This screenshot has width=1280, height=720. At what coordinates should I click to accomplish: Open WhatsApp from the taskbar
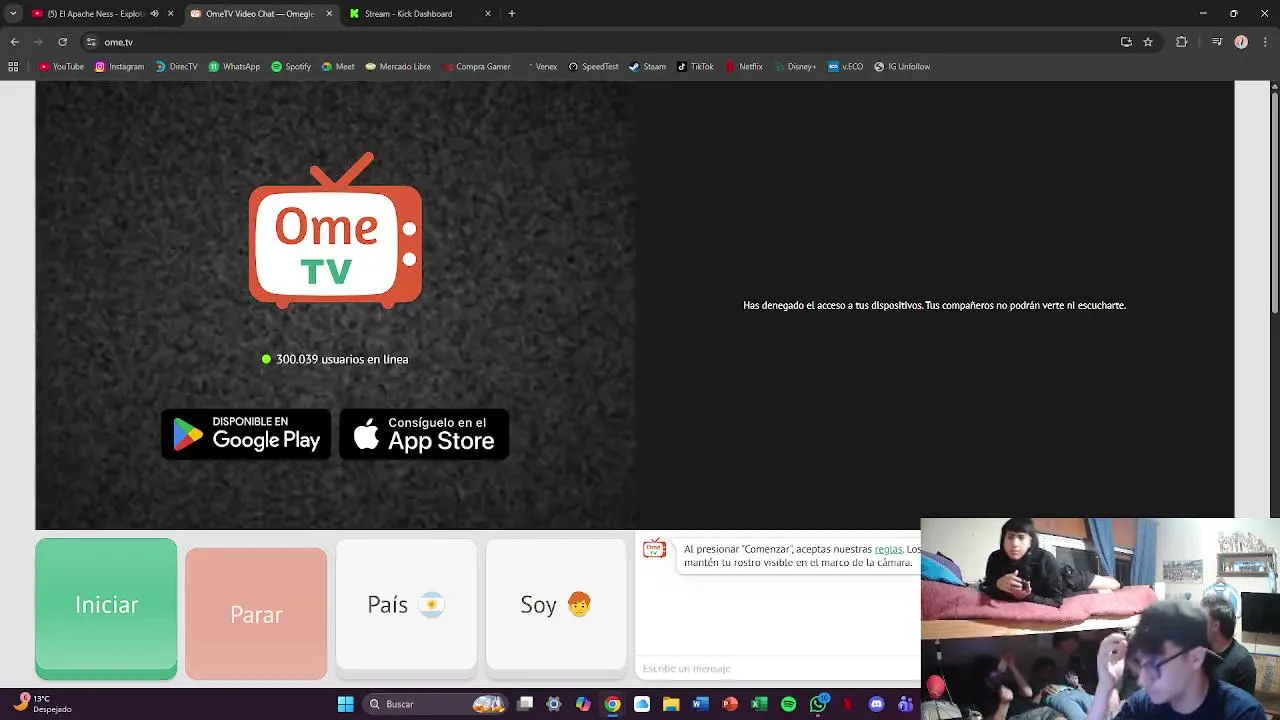(818, 704)
